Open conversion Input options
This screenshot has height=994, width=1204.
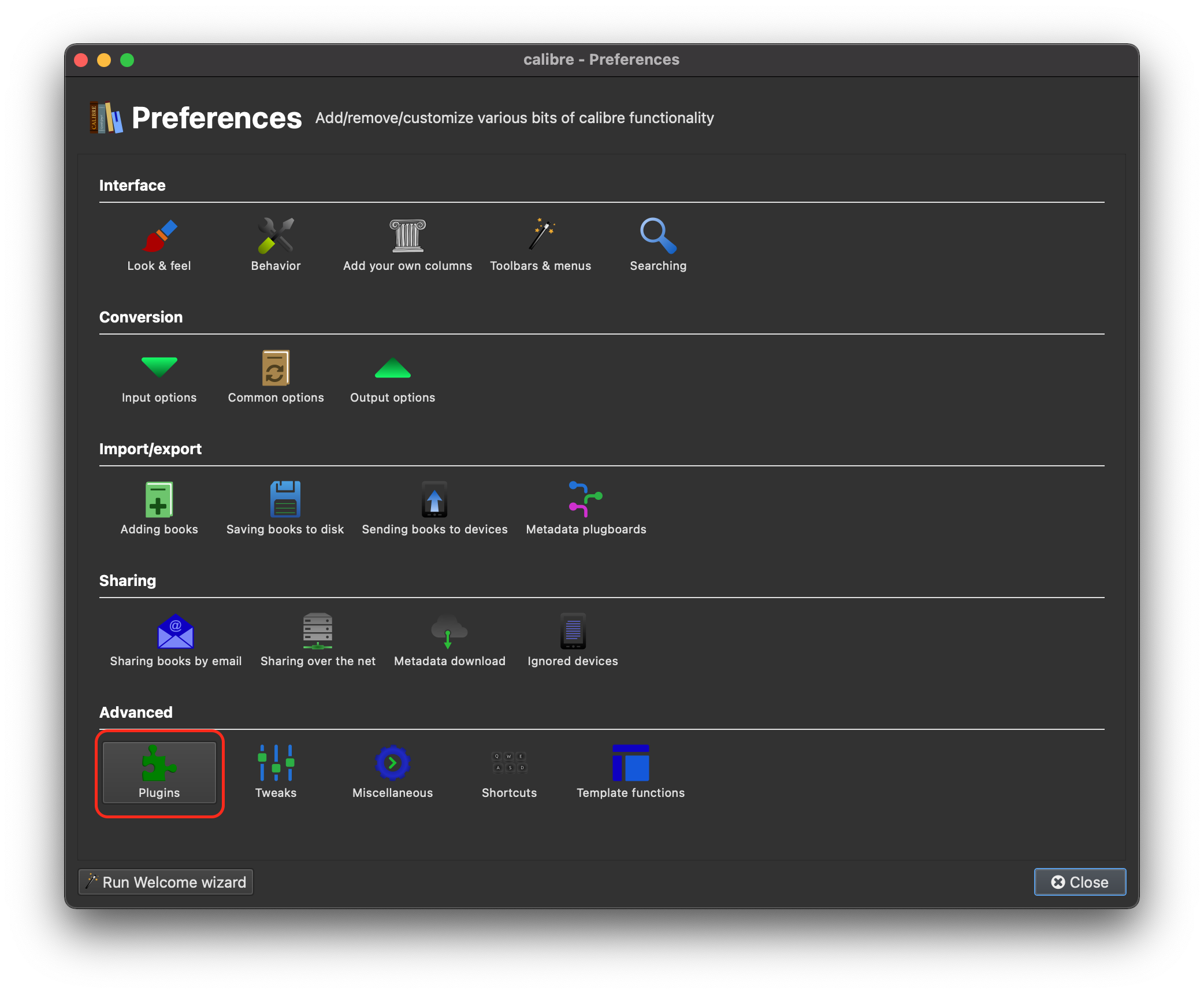click(159, 376)
